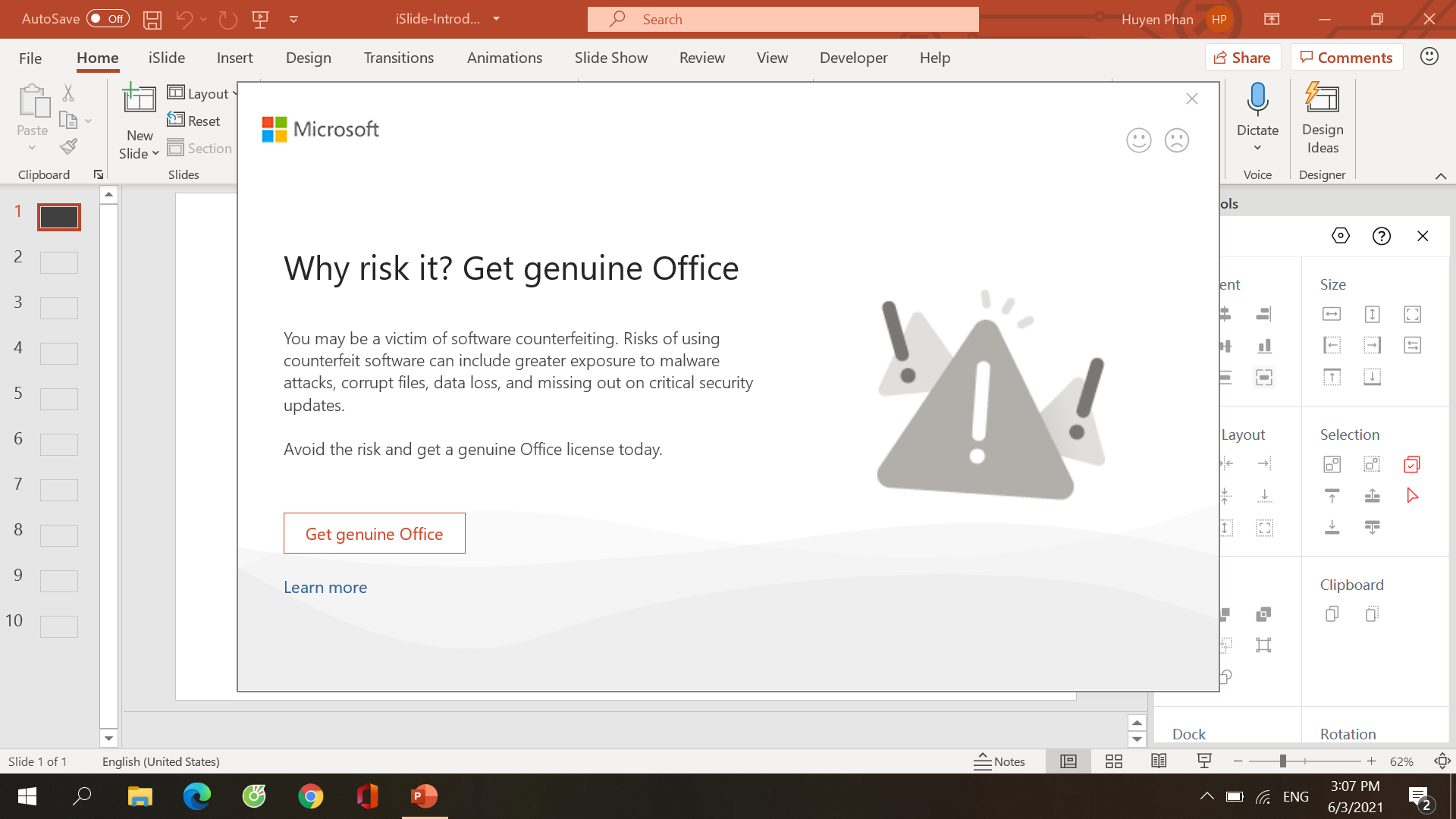Click the Undo arrow icon

[184, 20]
